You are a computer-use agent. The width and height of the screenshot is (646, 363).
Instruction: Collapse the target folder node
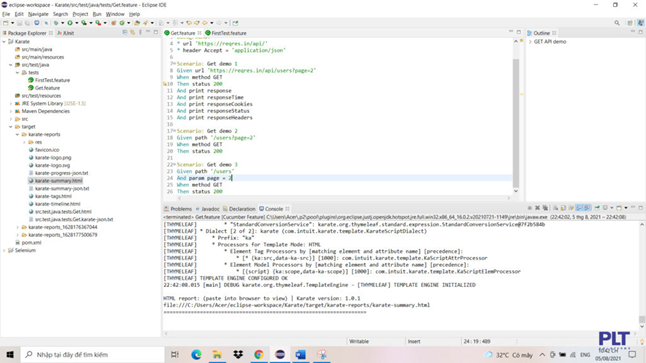(11, 126)
